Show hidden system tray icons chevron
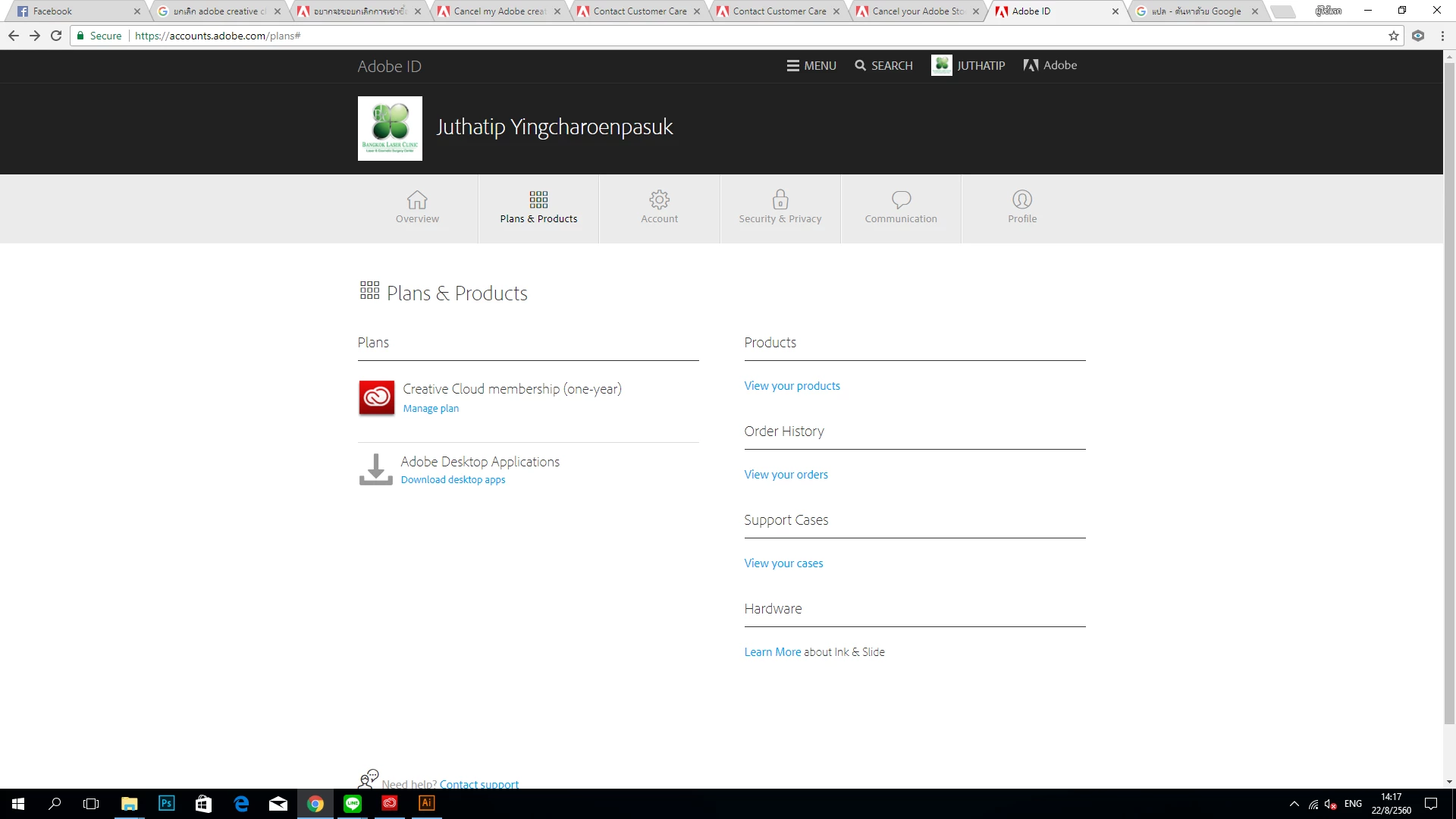 (x=1294, y=804)
